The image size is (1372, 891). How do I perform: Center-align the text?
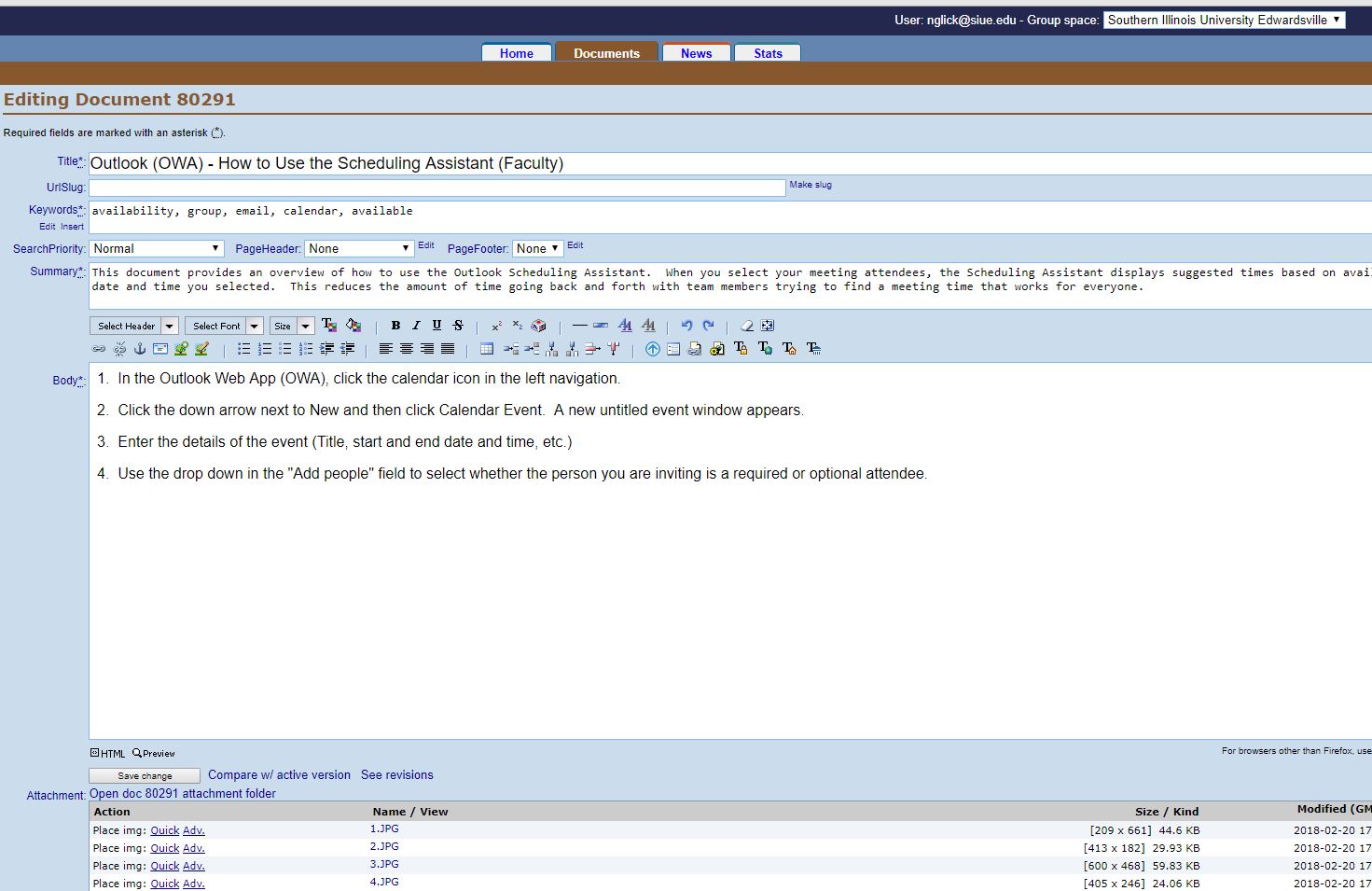pyautogui.click(x=407, y=349)
